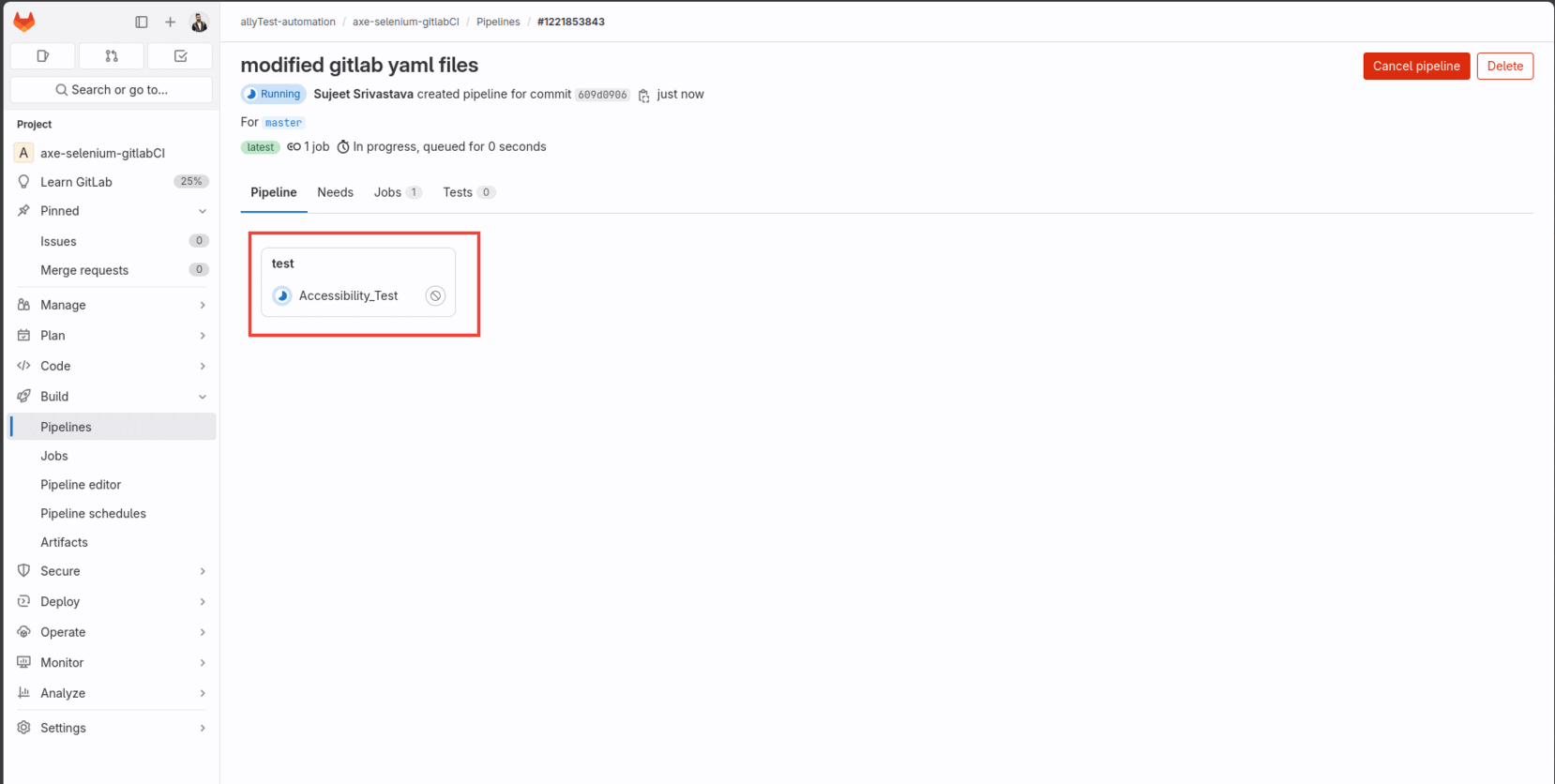This screenshot has height=784, width=1555.
Task: Collapse the Build section chevron
Action: coord(203,397)
